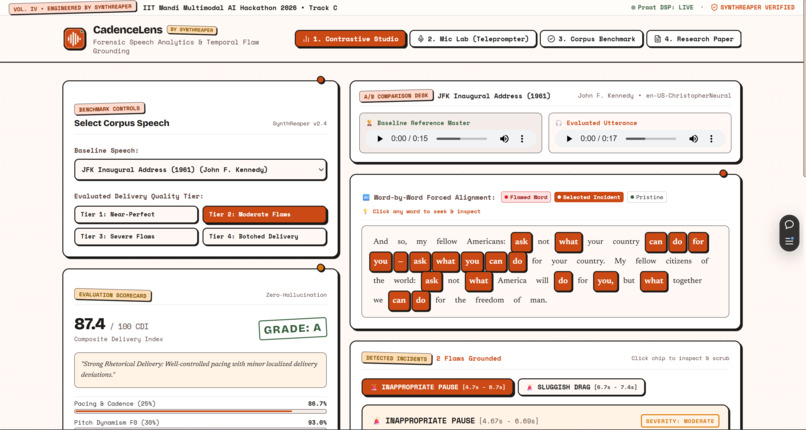Click the shield icon beside SYNTHREAPER VERIFIED

714,7
